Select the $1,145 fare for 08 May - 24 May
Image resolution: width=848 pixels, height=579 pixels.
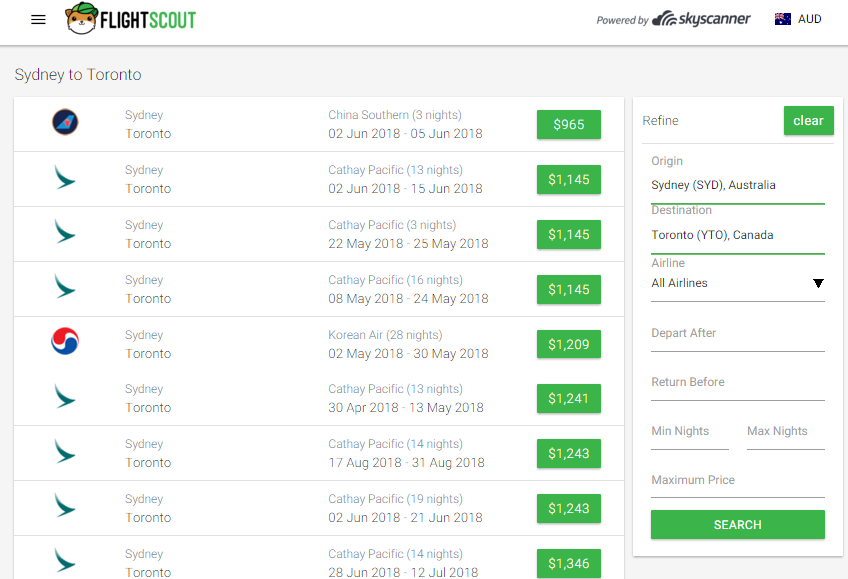(568, 290)
